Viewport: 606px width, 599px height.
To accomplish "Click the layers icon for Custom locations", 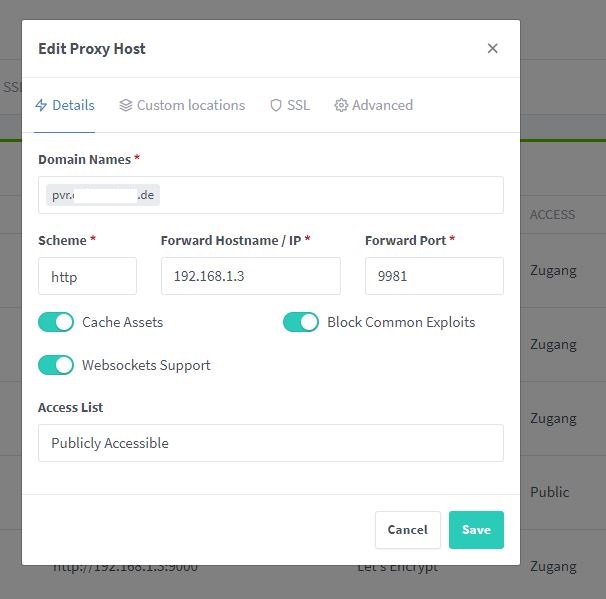I will pyautogui.click(x=126, y=105).
